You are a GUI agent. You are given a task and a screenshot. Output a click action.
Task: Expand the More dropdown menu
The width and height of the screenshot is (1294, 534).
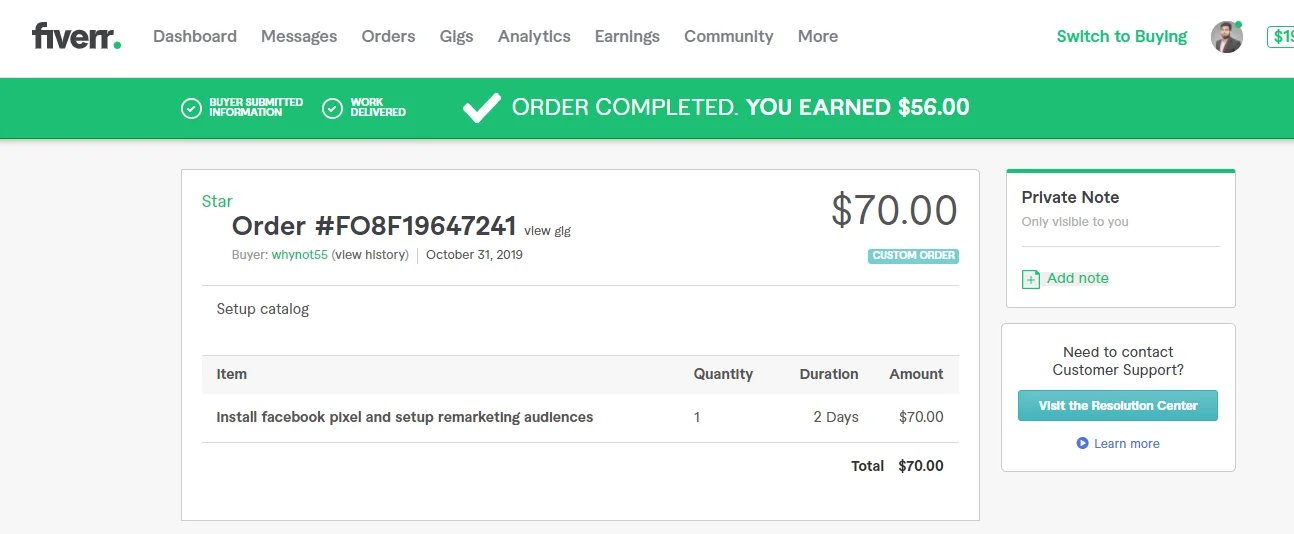pyautogui.click(x=817, y=37)
